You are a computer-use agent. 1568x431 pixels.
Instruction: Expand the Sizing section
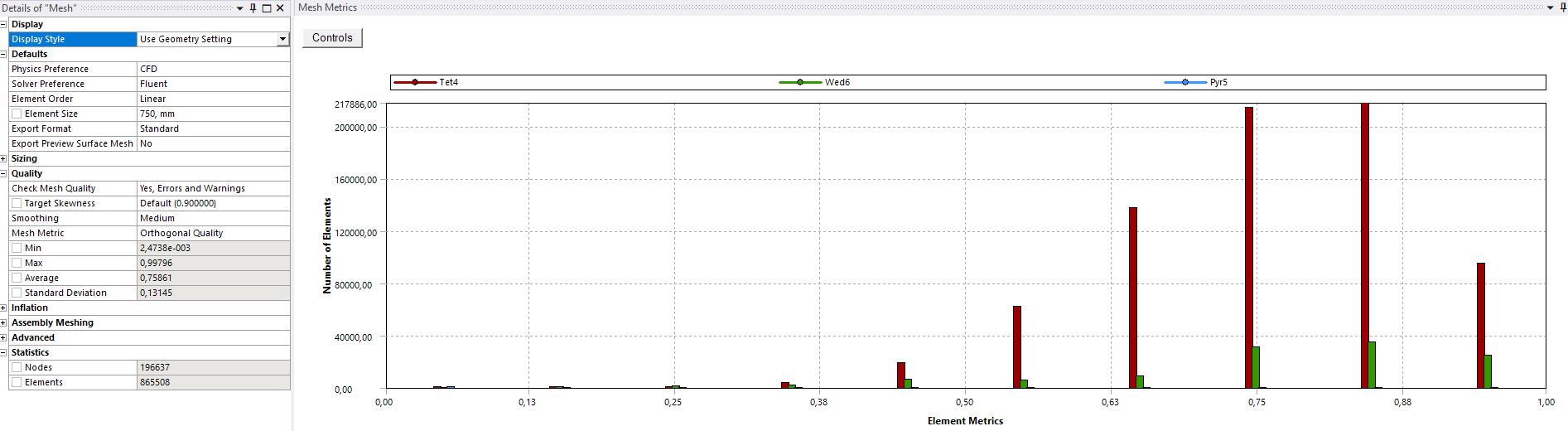(x=4, y=158)
